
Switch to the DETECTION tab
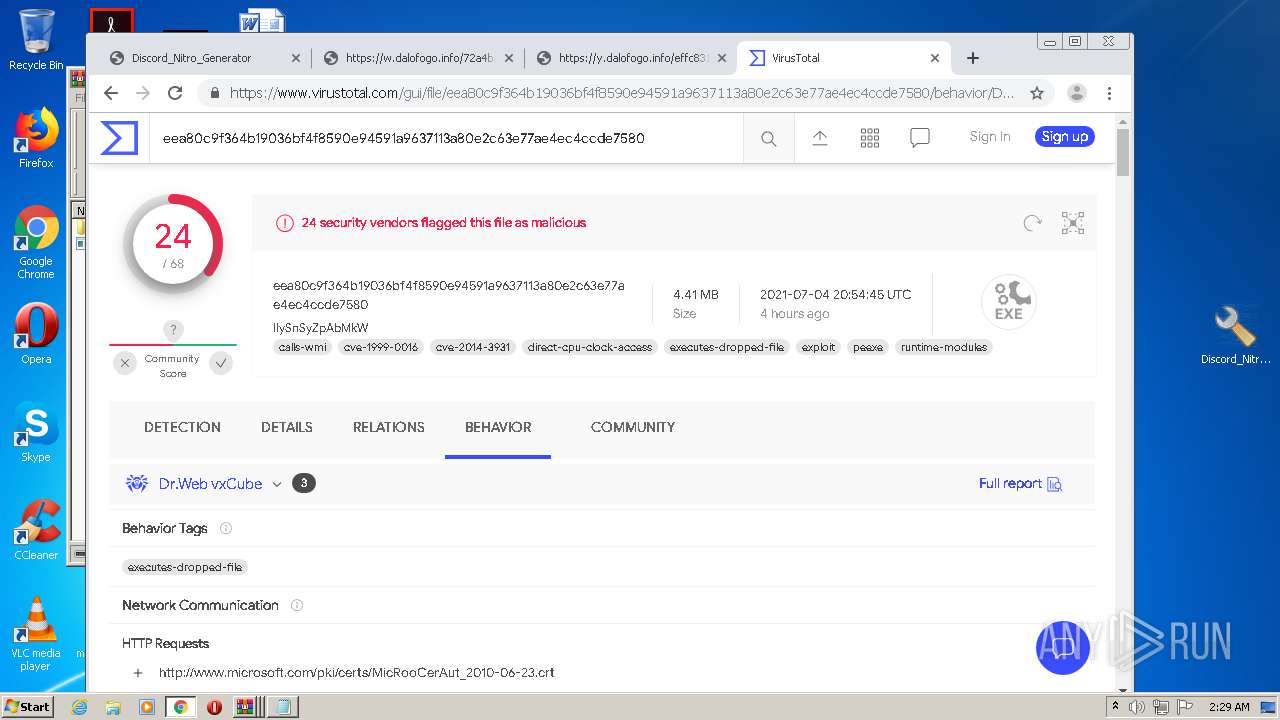[x=182, y=427]
